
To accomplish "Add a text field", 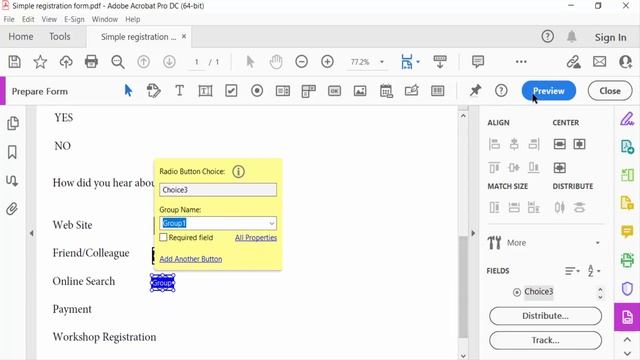I will point(205,91).
